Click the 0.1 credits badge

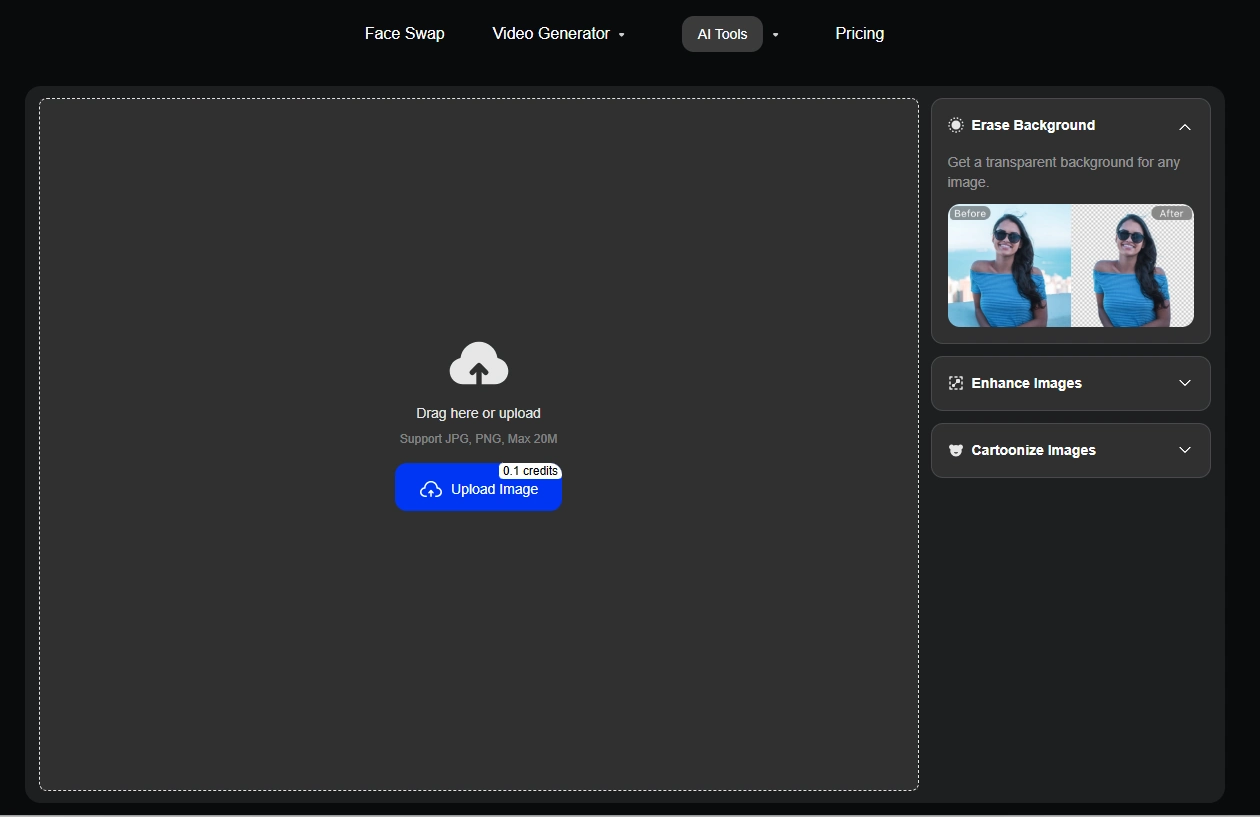530,470
